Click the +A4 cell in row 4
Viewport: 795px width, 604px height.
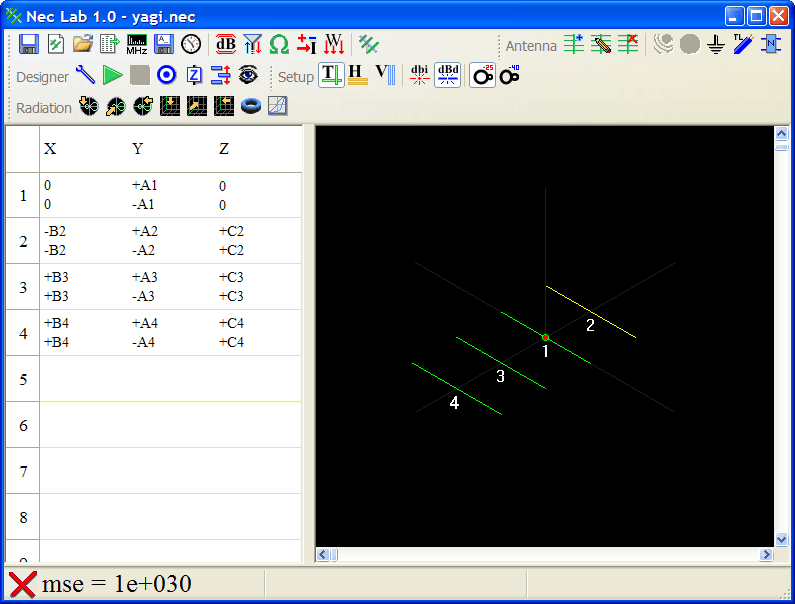pos(144,323)
